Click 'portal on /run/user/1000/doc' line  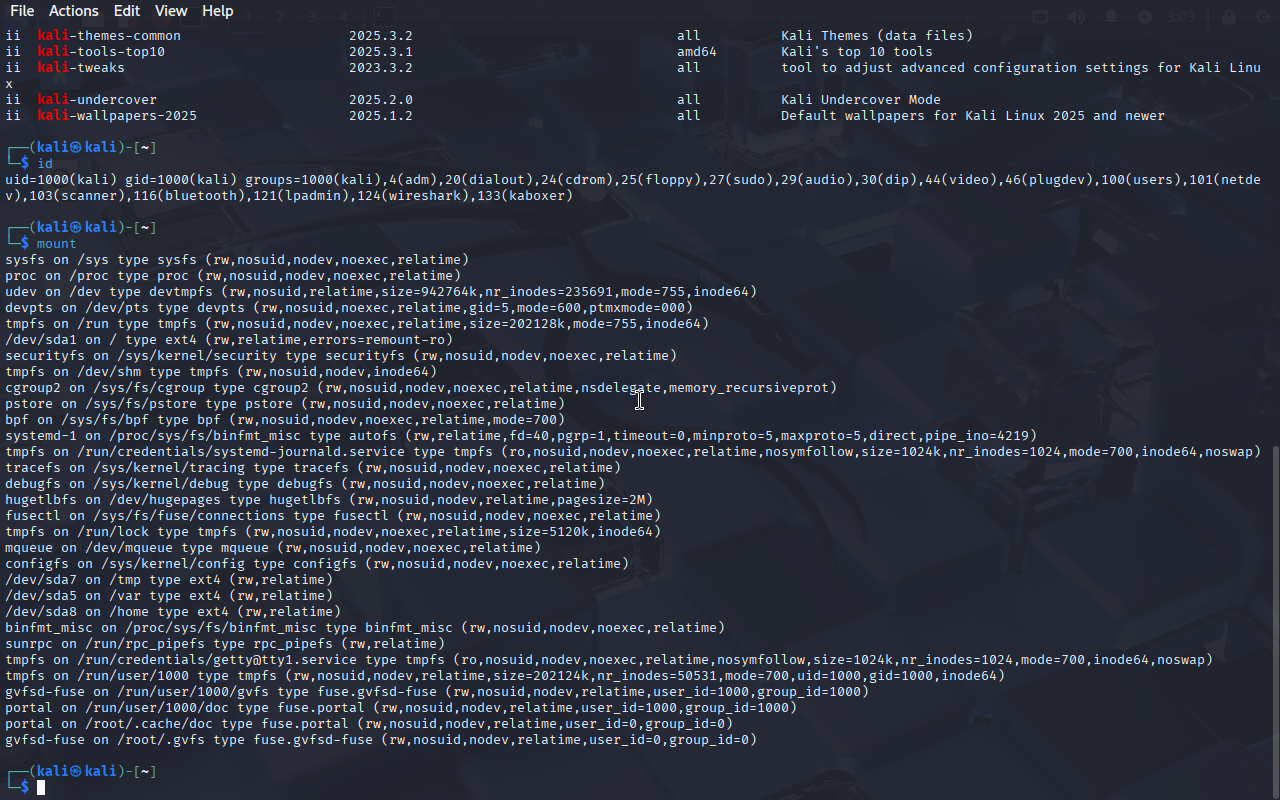click(x=401, y=708)
